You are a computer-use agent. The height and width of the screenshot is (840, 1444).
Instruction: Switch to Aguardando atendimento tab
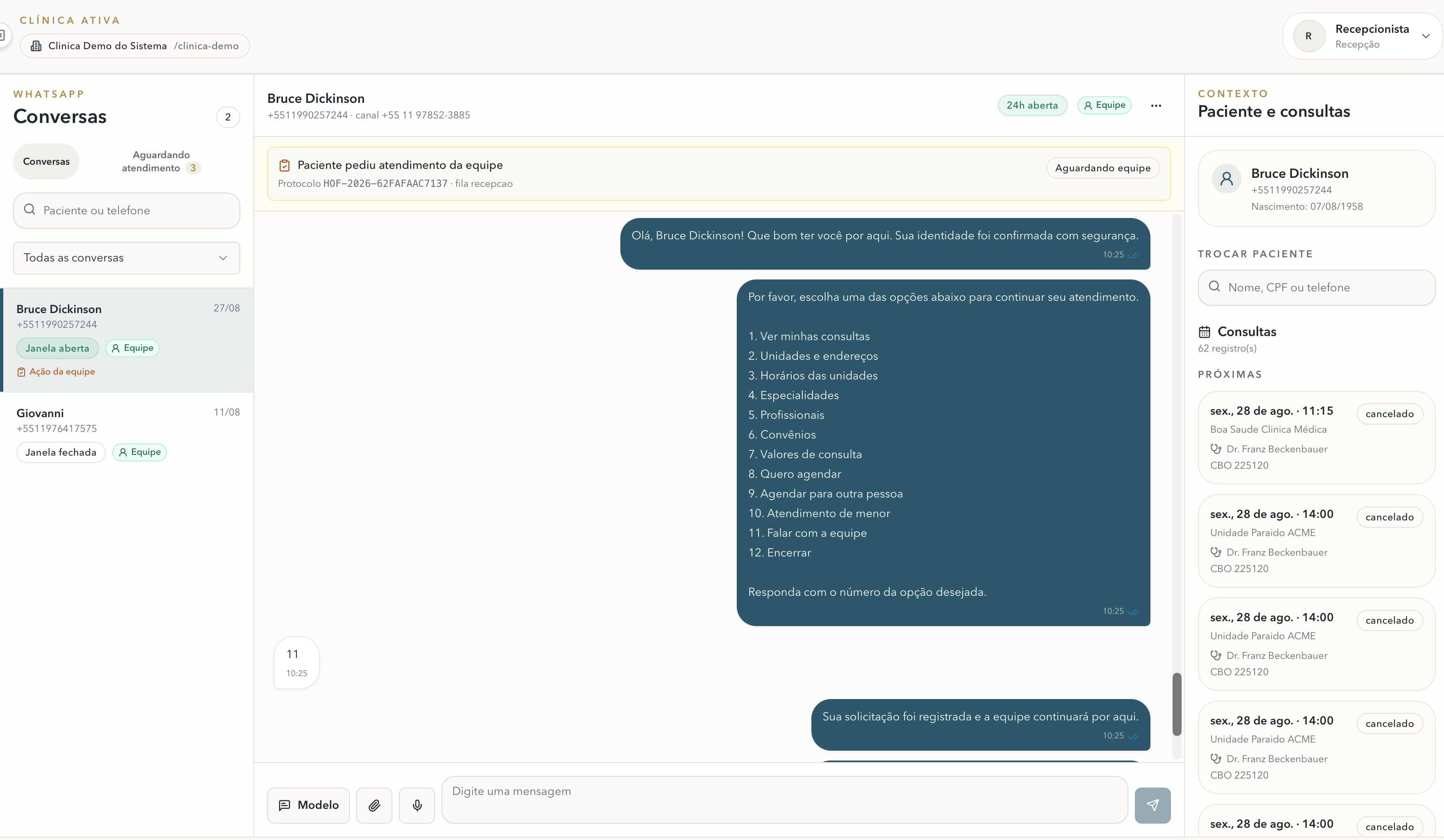click(161, 161)
